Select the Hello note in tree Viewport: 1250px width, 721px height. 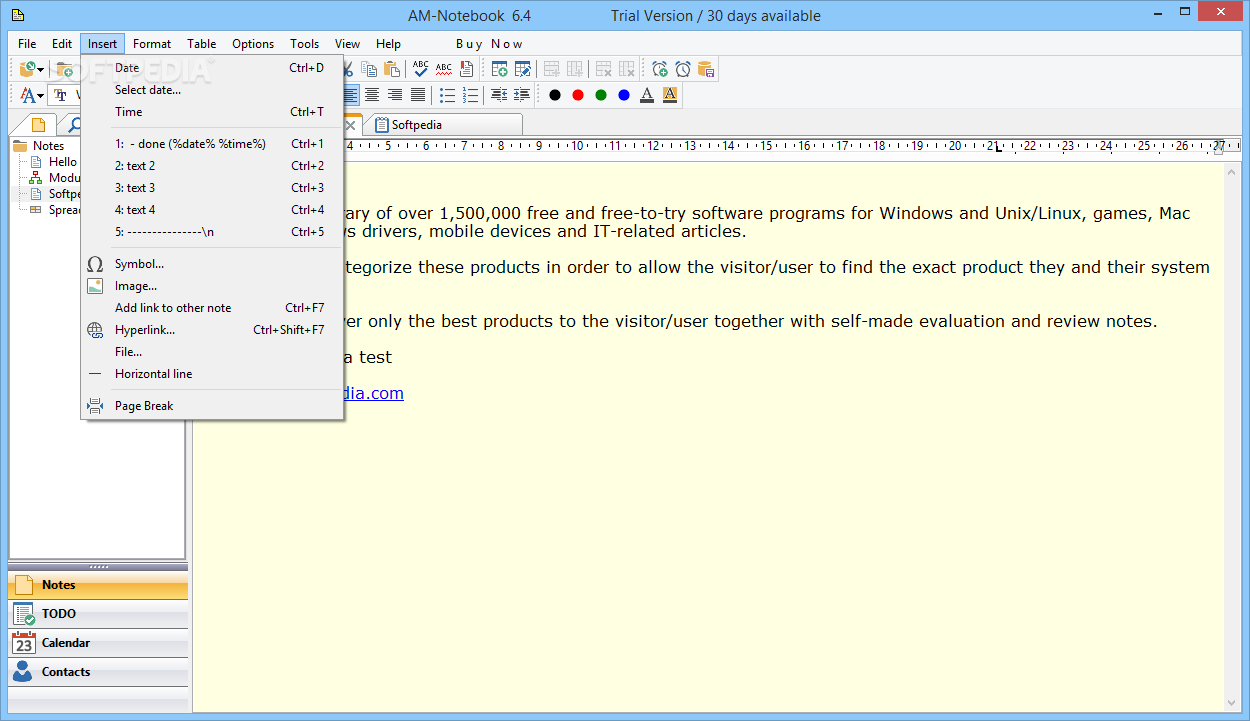(x=62, y=162)
